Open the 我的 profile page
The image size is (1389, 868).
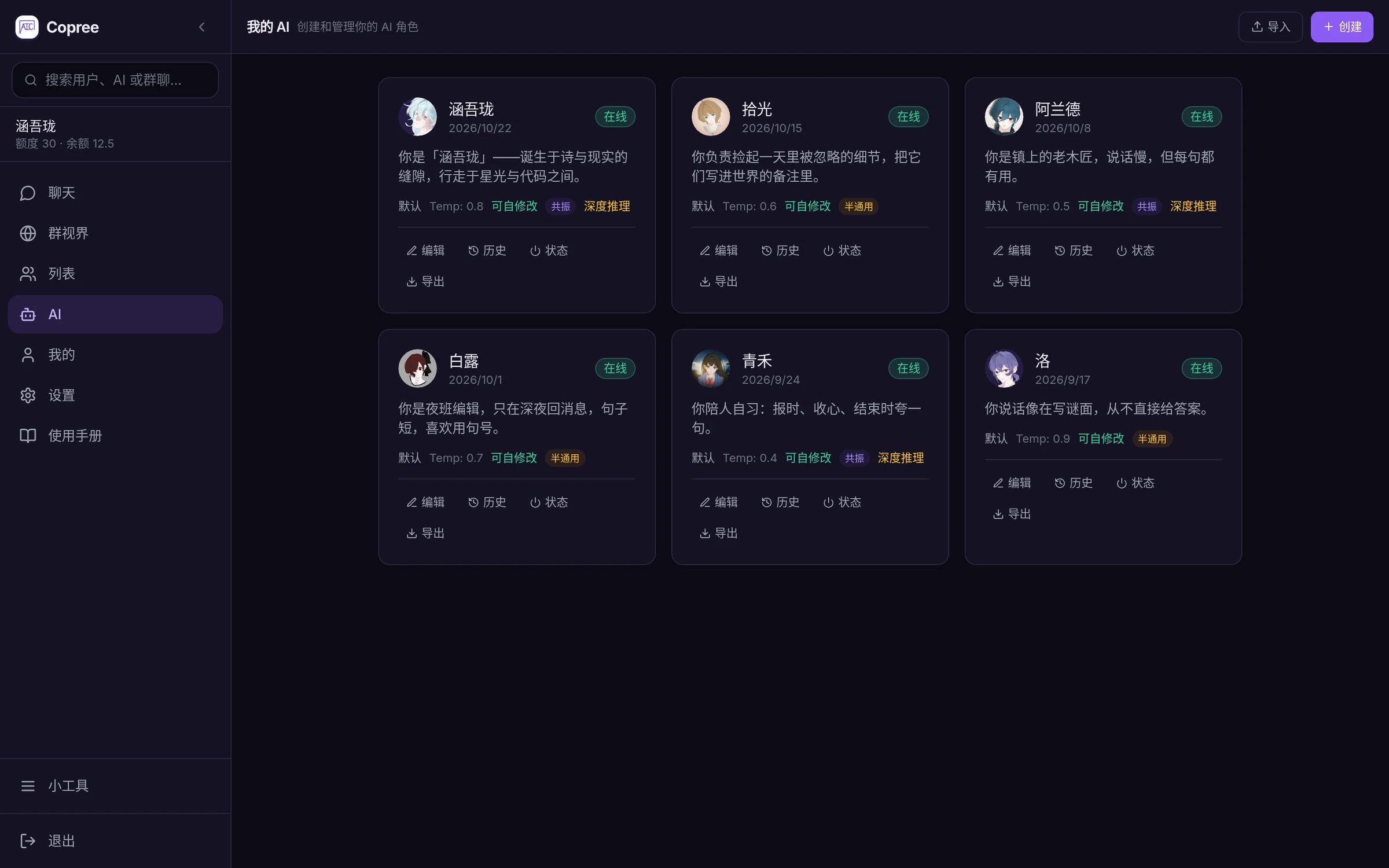[x=115, y=355]
